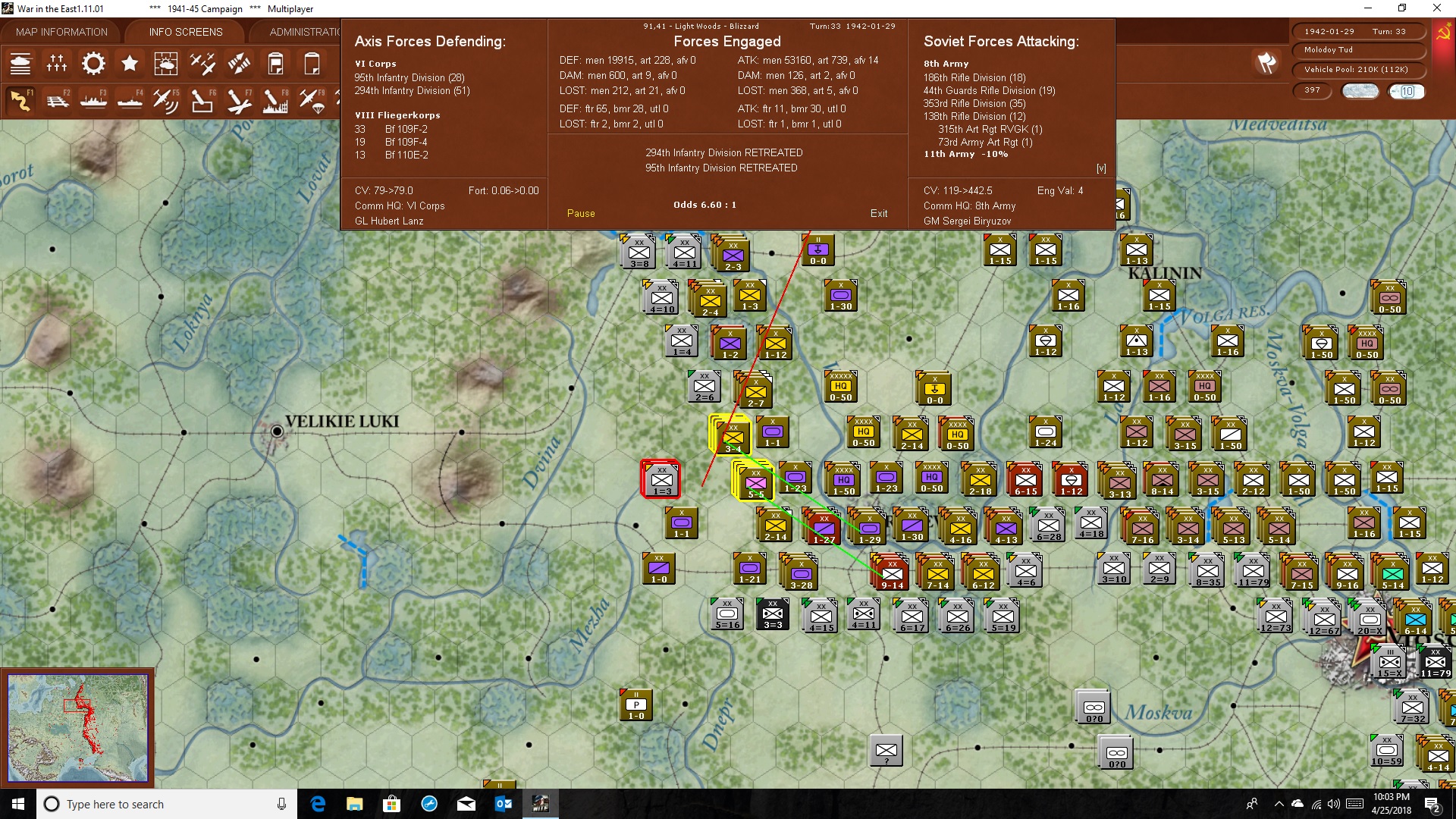Select F1 ground movement mode
Viewport: 1456px width, 819px height.
pyautogui.click(x=20, y=100)
